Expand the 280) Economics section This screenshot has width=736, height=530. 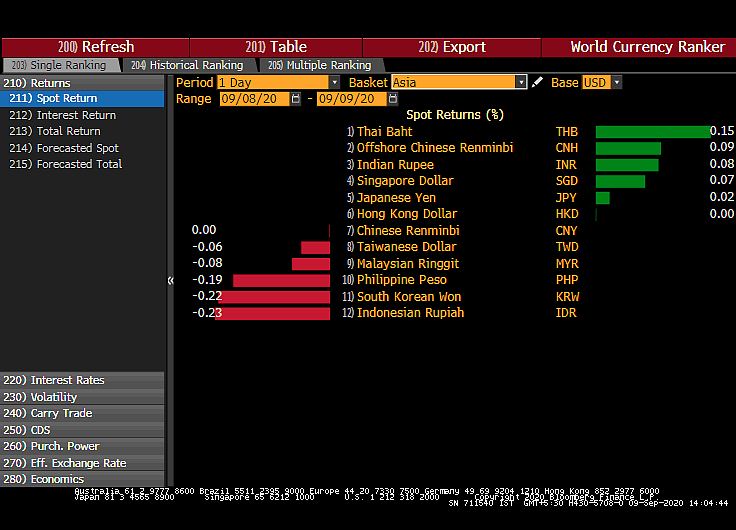coord(82,479)
